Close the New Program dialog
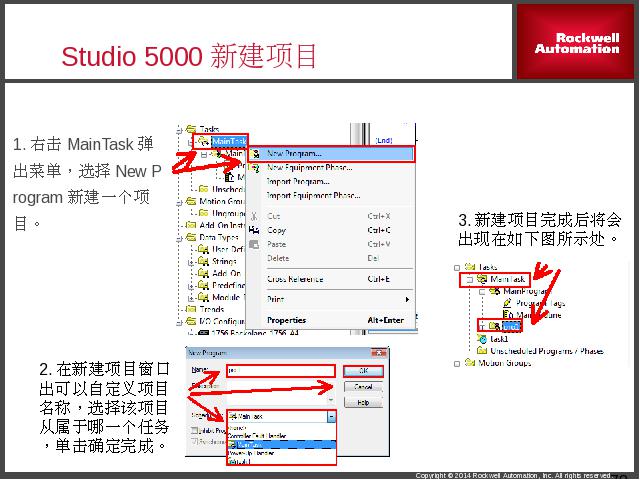Screen dimensions: 640x480 379,353
